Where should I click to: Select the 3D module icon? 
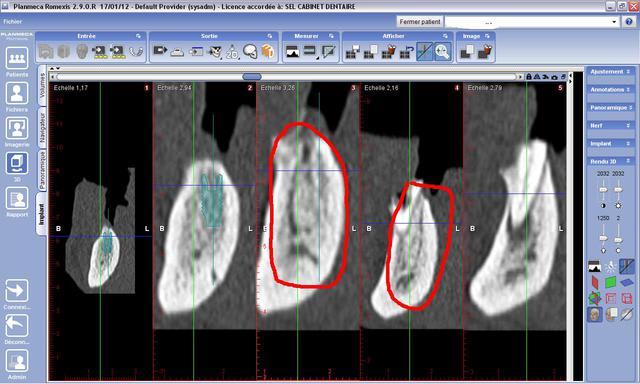pos(17,163)
